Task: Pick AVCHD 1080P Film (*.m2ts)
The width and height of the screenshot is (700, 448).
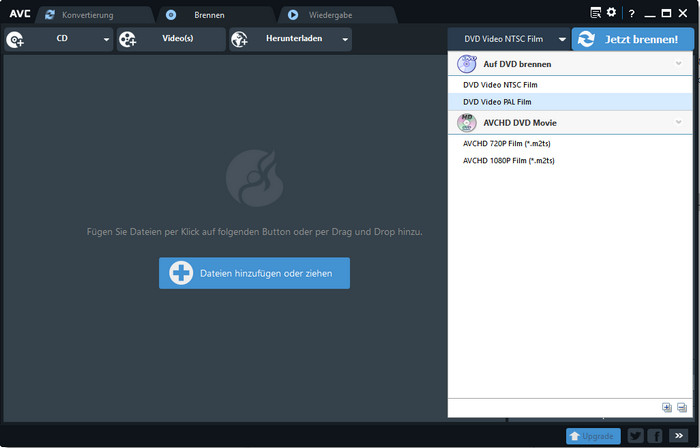Action: click(x=570, y=161)
